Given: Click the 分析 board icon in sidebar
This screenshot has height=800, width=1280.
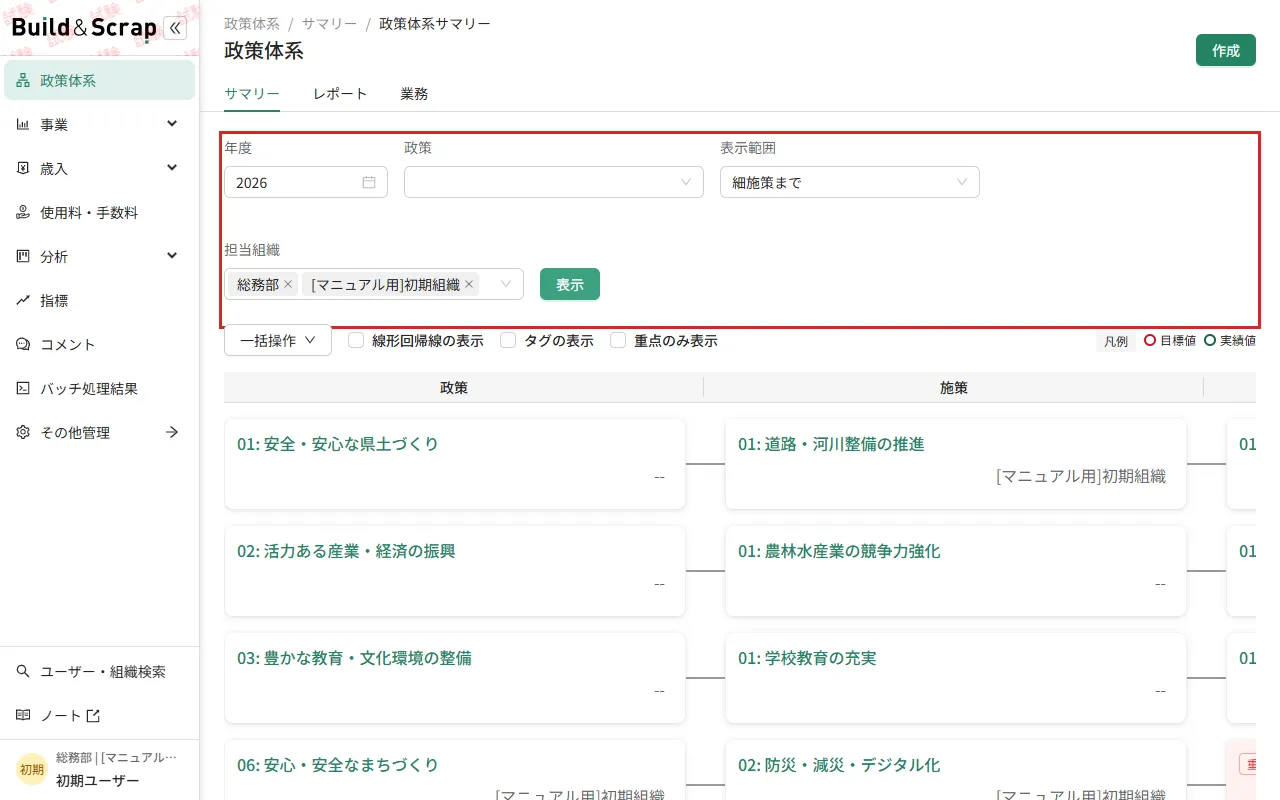Looking at the screenshot, I should (x=23, y=257).
